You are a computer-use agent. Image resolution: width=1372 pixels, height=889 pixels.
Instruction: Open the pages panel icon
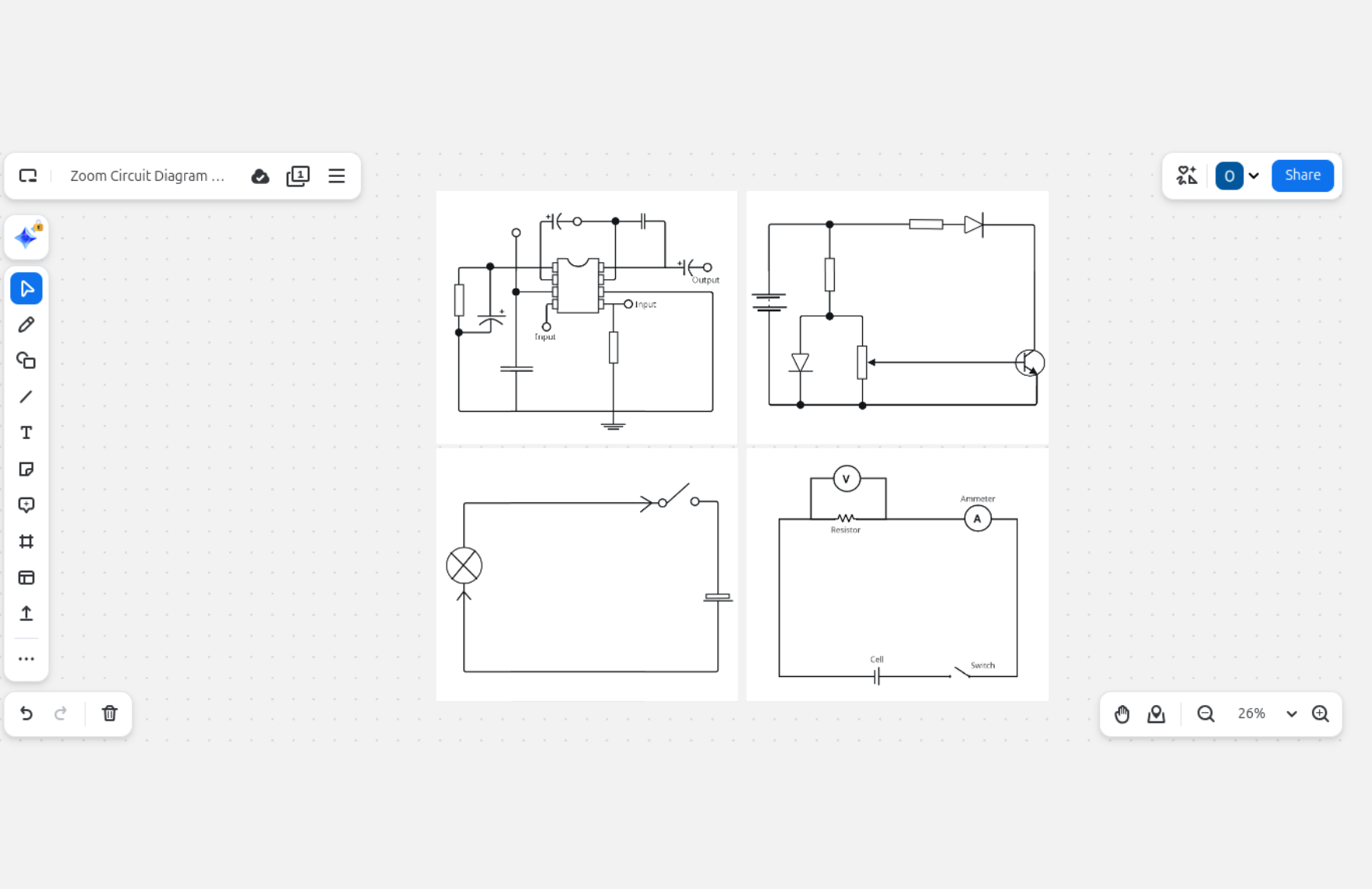pos(298,176)
